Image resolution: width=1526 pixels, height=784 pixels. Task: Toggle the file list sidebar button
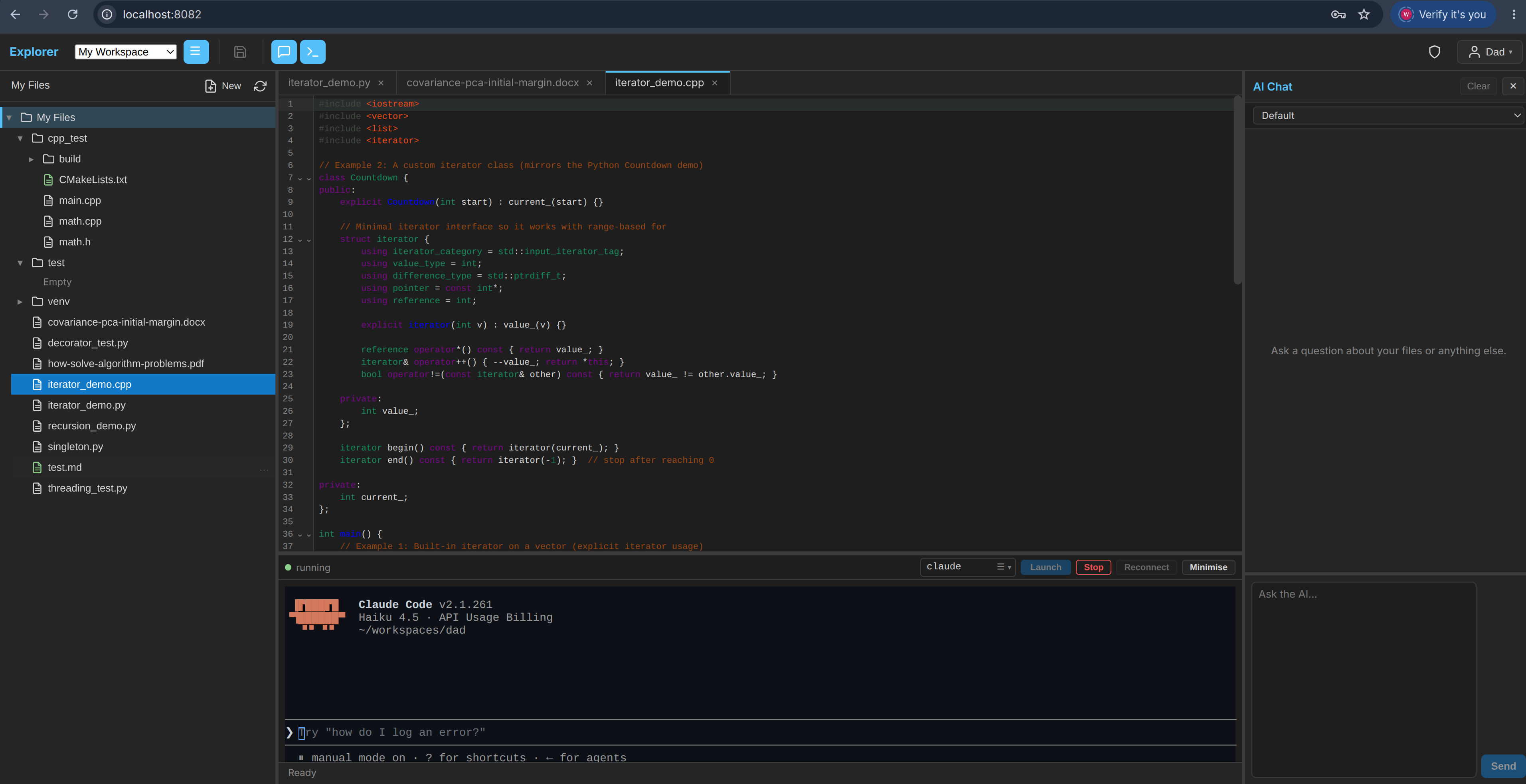(196, 51)
